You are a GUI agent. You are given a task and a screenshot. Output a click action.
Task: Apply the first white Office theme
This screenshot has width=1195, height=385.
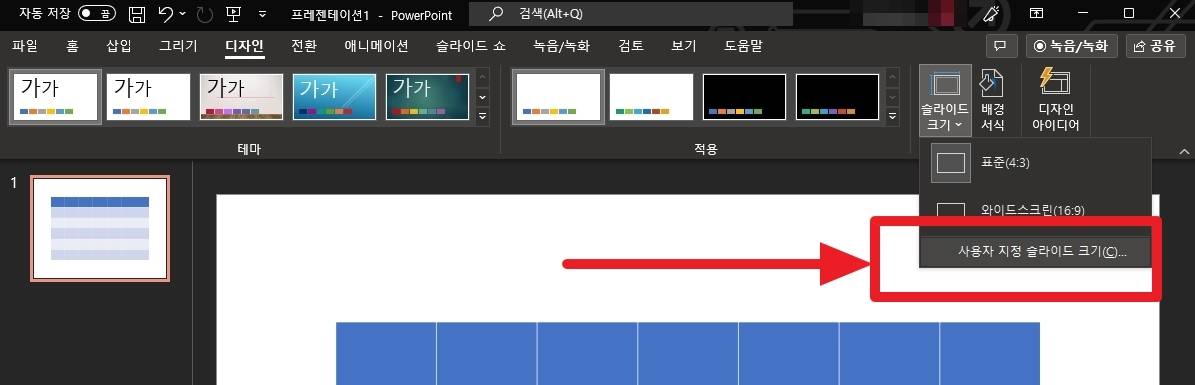55,97
